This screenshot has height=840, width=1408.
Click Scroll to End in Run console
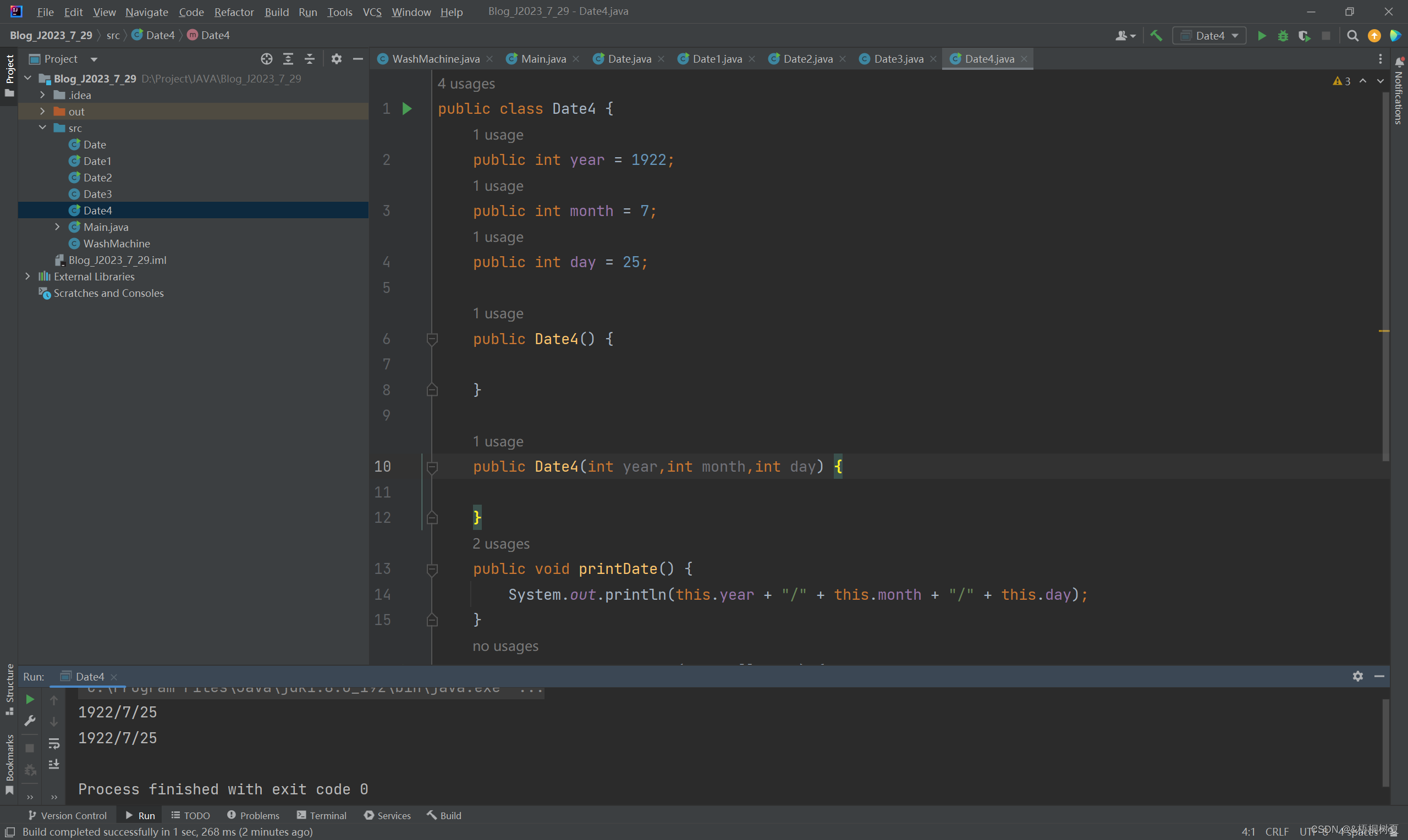pos(54,764)
